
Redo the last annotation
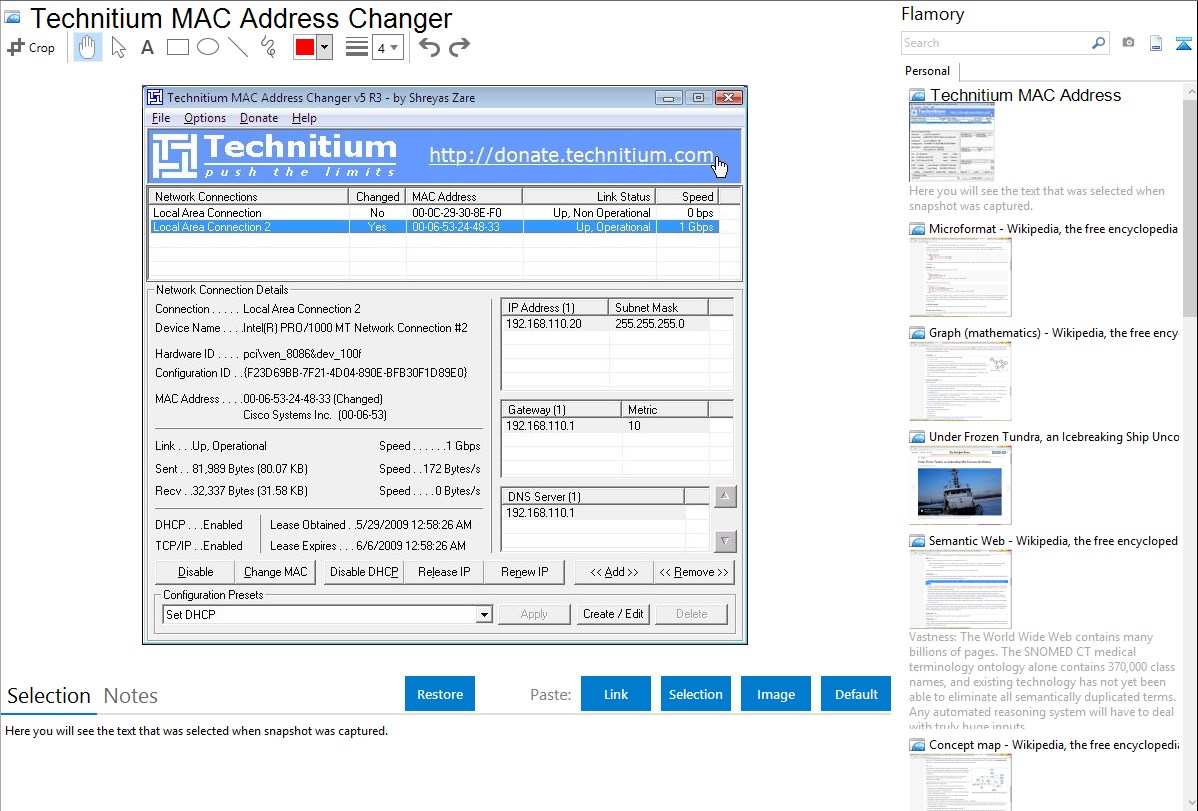[459, 47]
